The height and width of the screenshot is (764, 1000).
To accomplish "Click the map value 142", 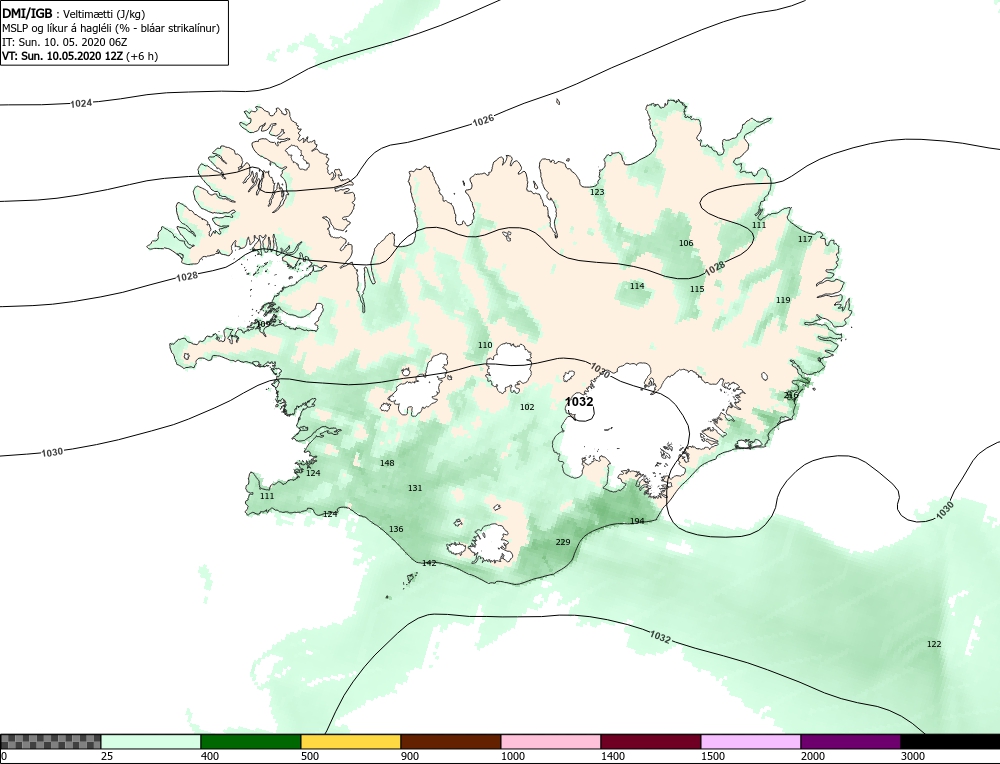I will pos(429,563).
